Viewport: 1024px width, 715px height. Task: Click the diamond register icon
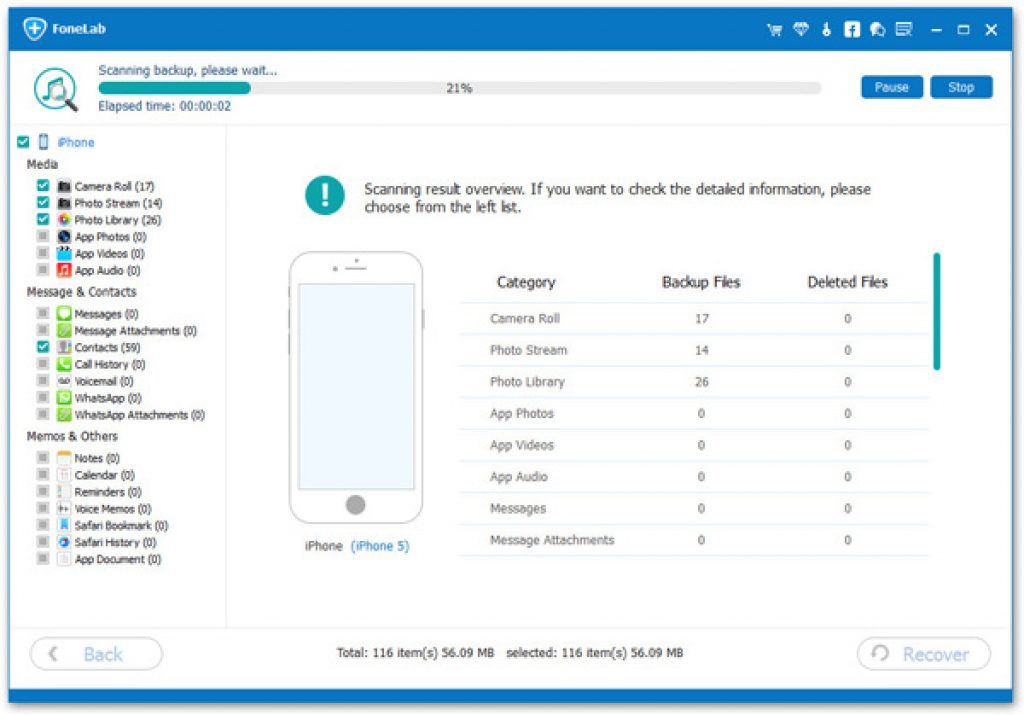801,29
